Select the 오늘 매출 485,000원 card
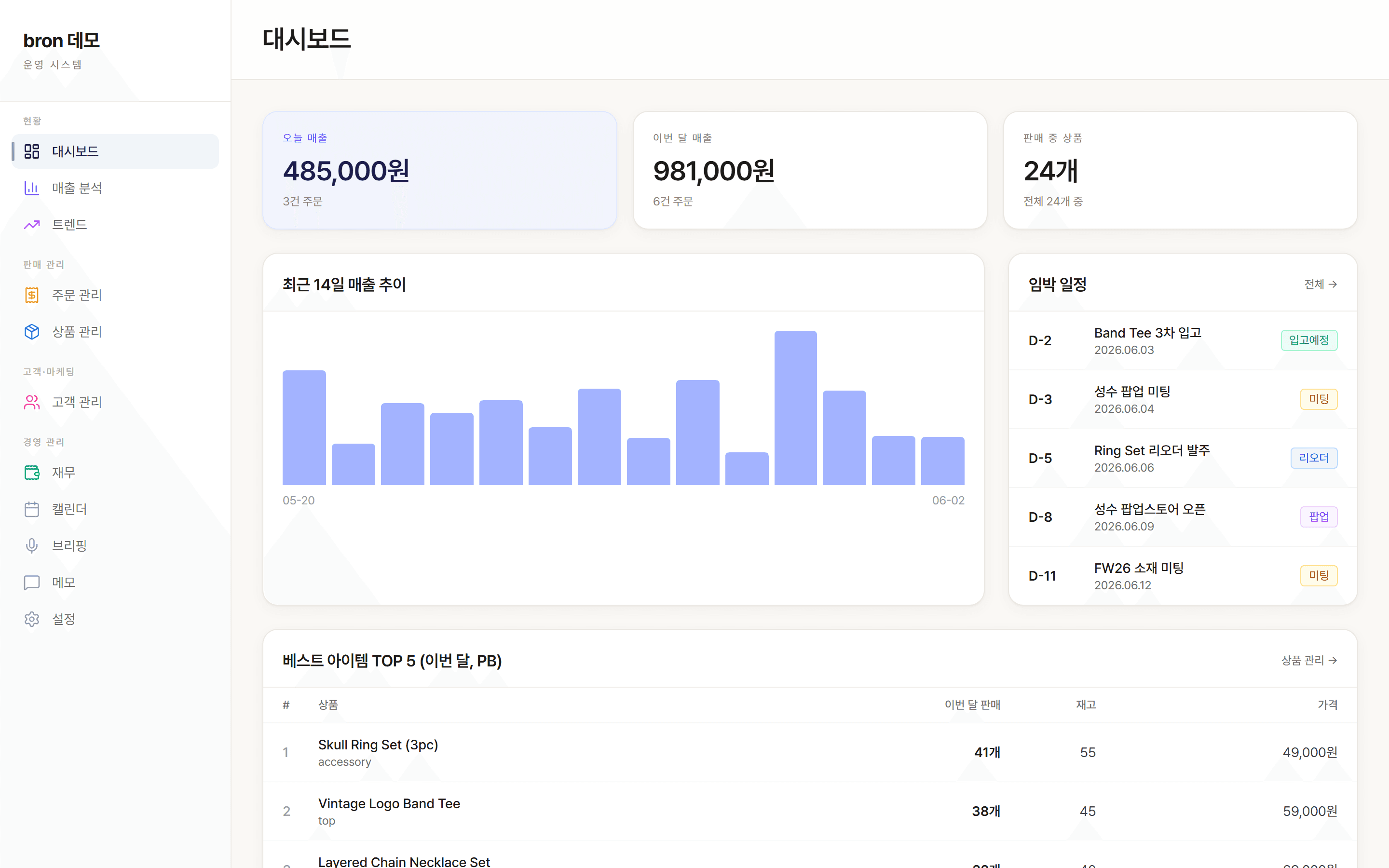 click(x=440, y=171)
